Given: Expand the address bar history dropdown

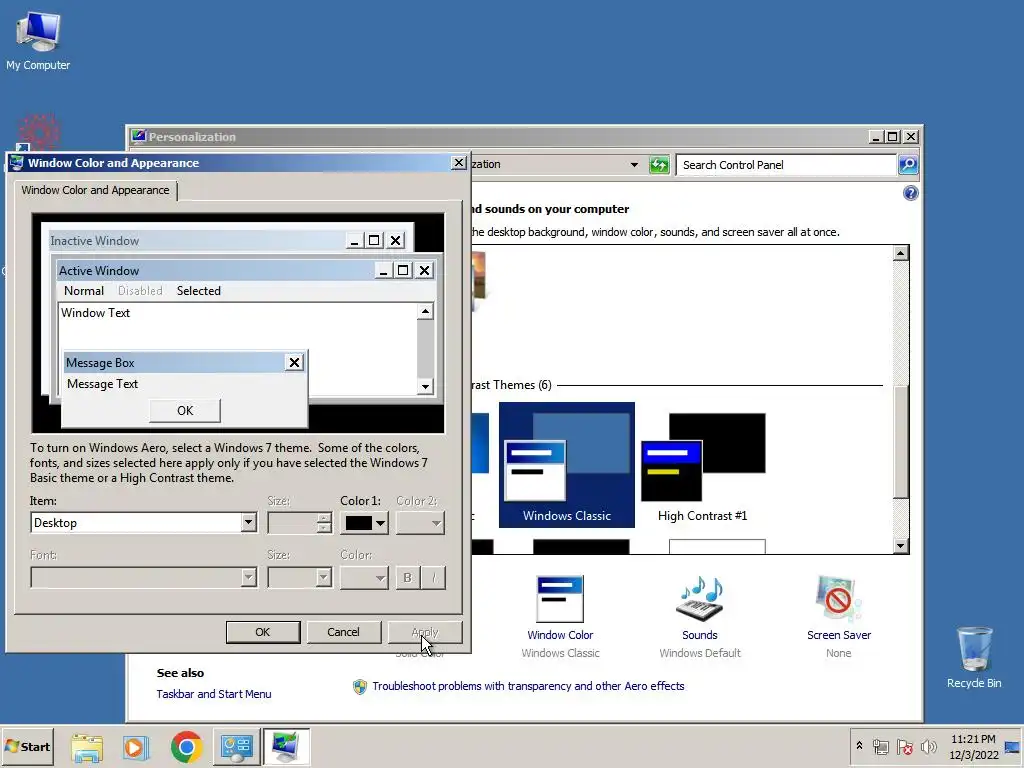Looking at the screenshot, I should pos(634,165).
